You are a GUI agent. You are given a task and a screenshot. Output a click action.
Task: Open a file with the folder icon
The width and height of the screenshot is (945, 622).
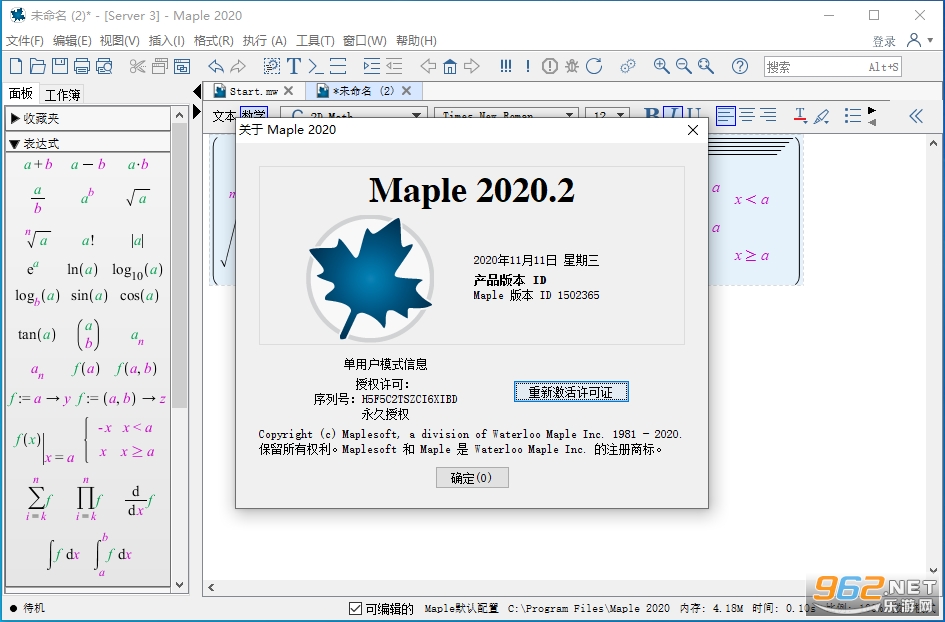pos(37,66)
